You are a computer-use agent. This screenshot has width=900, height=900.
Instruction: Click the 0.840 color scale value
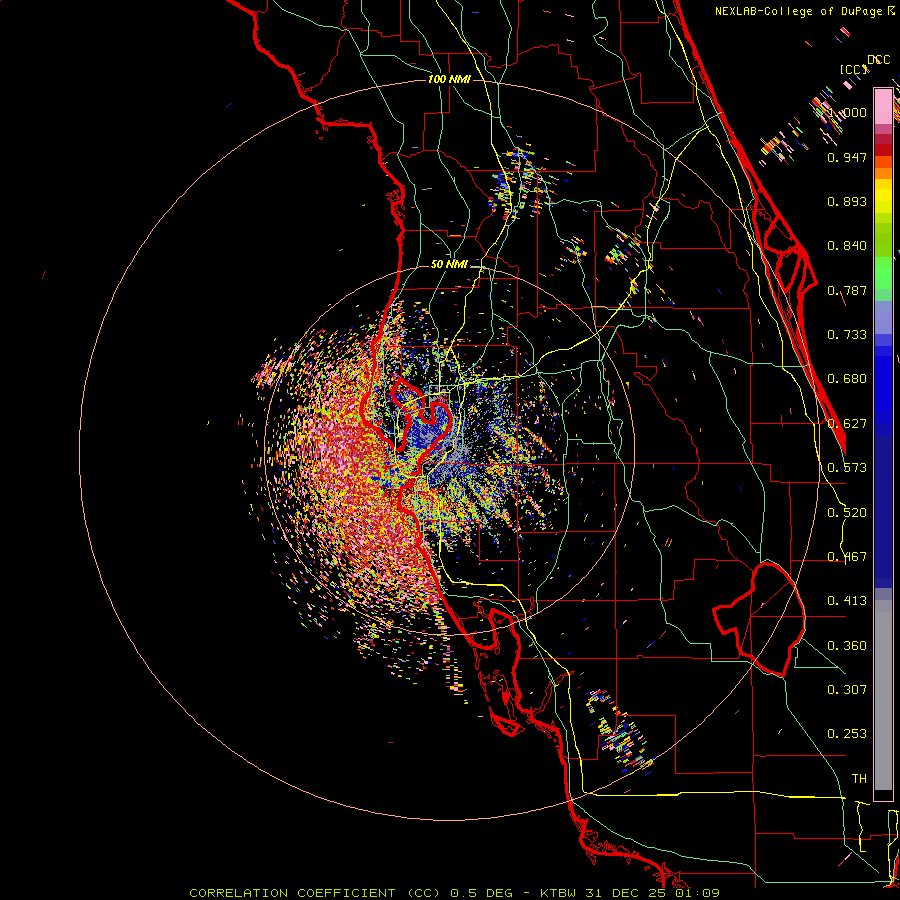point(847,246)
